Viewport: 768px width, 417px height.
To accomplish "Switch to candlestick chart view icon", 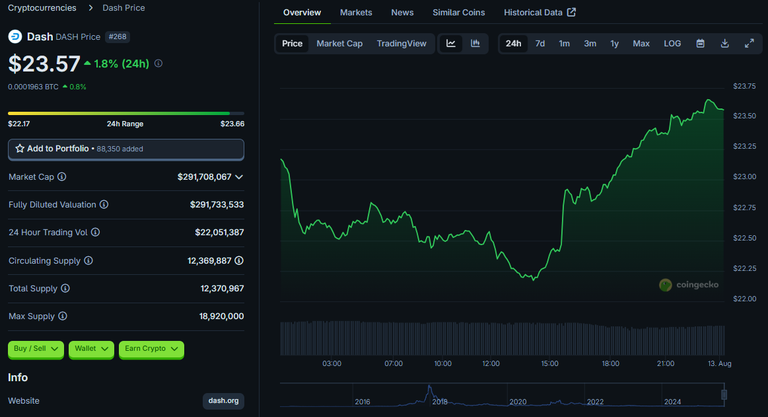I will pyautogui.click(x=475, y=44).
